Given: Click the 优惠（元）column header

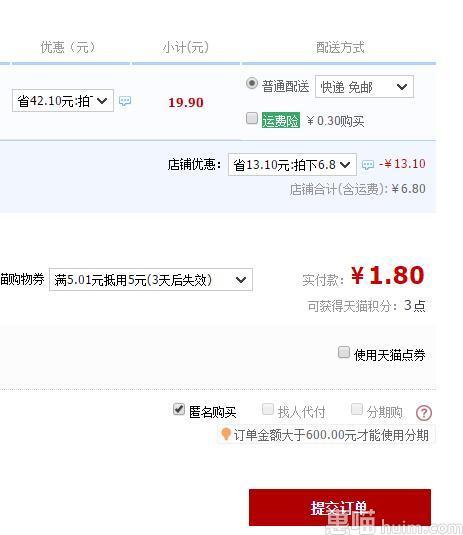Looking at the screenshot, I should coord(68,47).
